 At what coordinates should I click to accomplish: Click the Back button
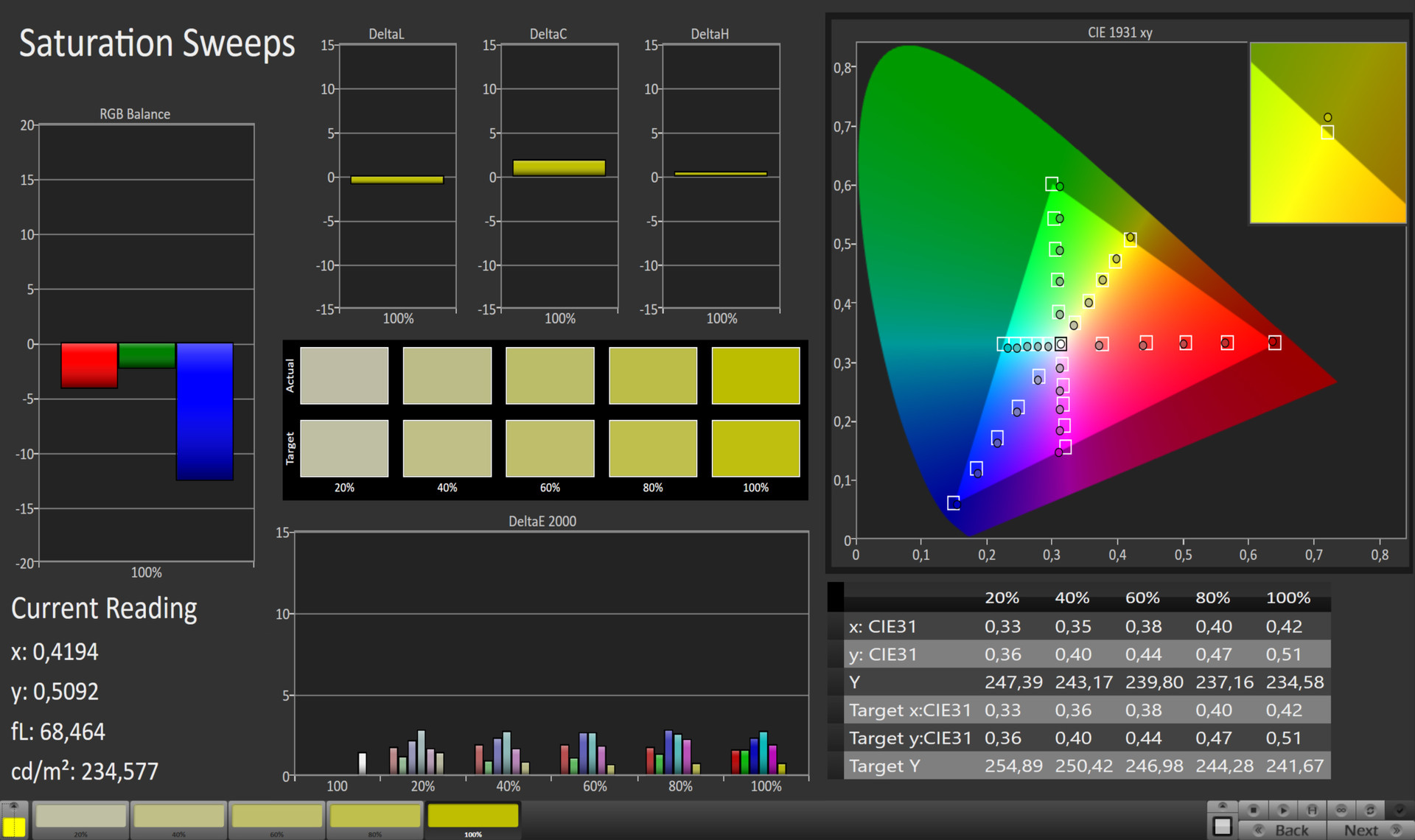[1282, 830]
